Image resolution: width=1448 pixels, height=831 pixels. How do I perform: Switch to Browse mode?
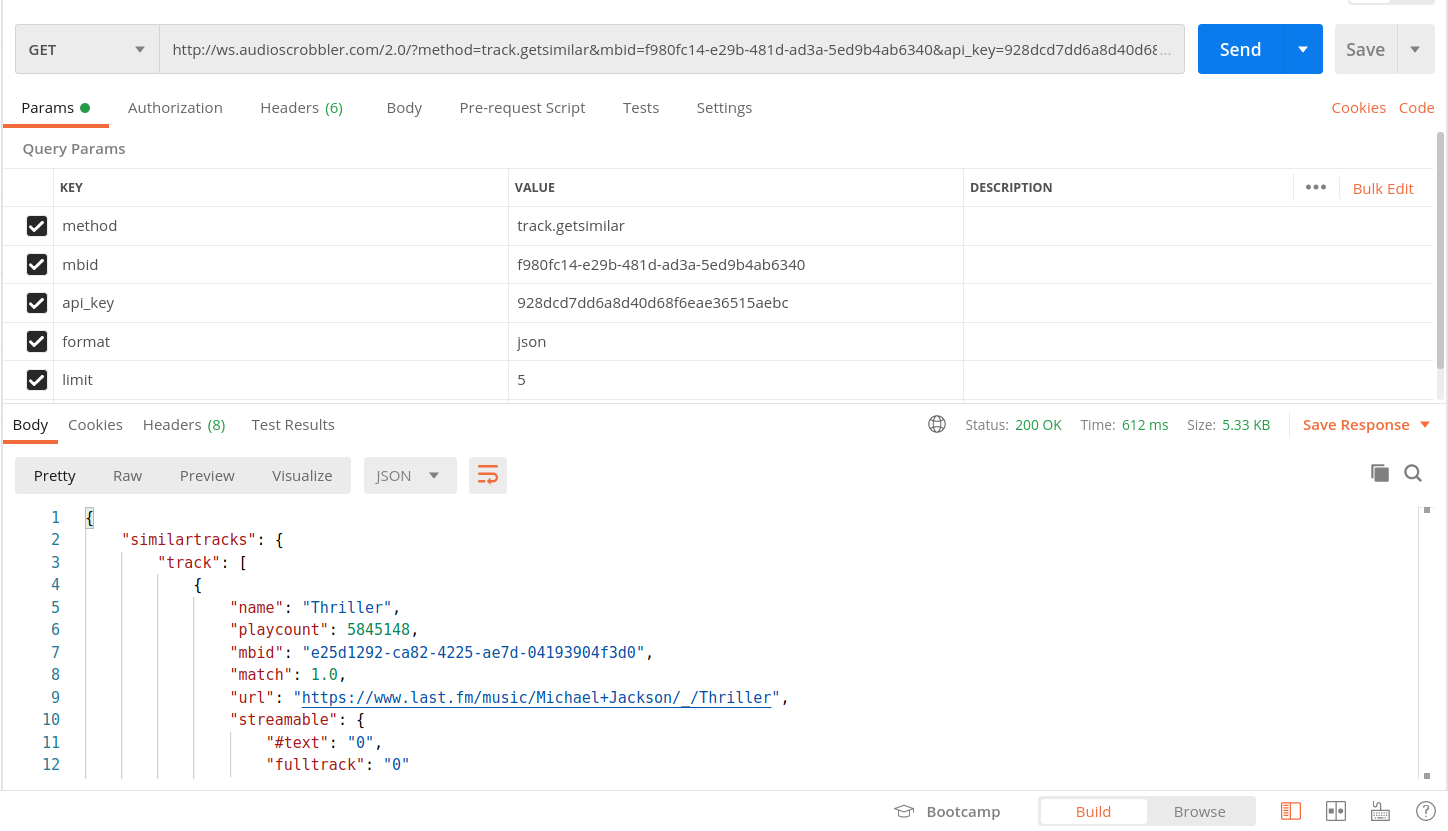(1199, 811)
